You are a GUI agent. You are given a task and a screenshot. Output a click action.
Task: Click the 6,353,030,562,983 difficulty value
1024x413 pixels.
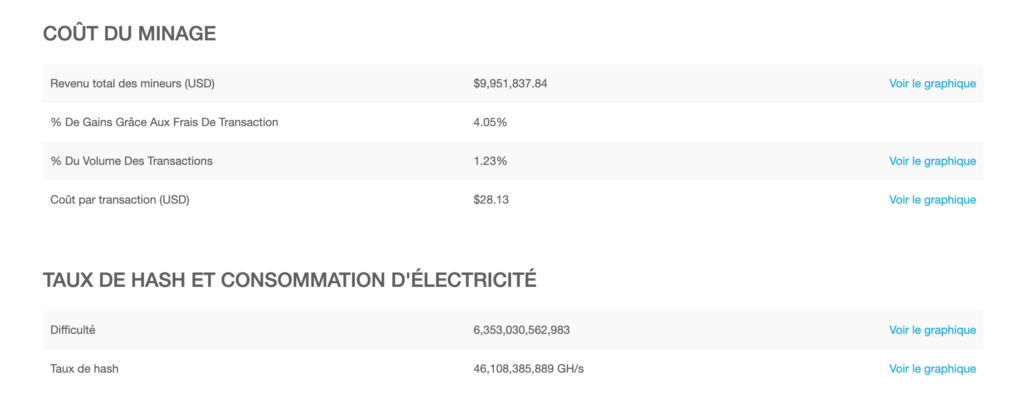point(521,330)
